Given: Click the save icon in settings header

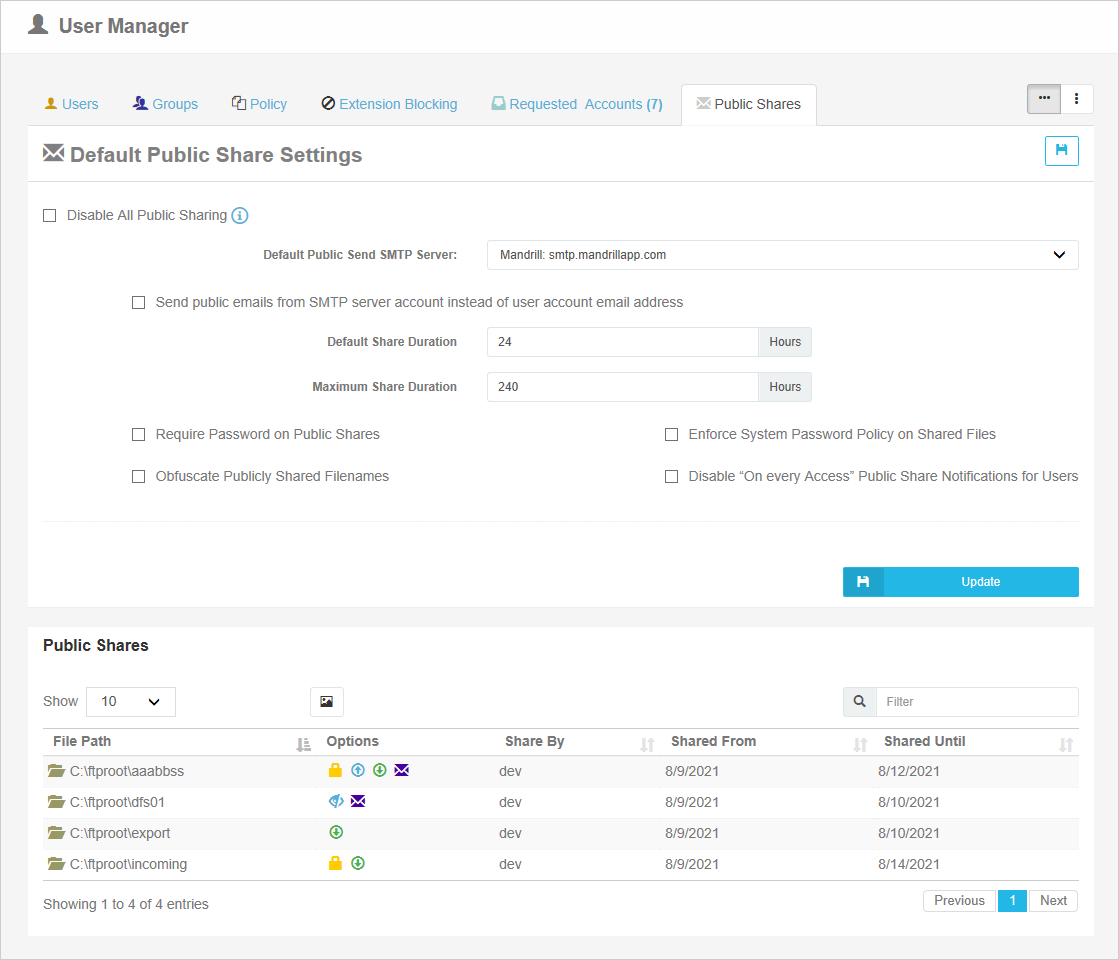Looking at the screenshot, I should click(1061, 151).
